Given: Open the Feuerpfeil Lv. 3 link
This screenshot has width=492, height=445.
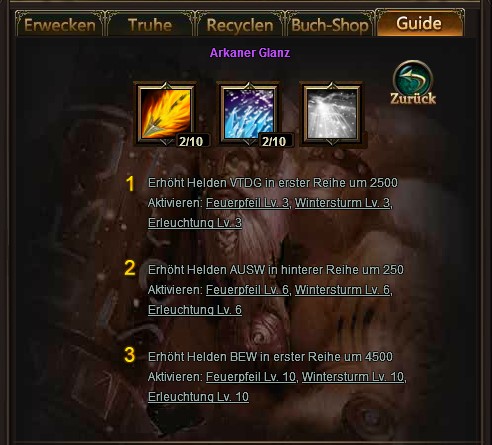Looking at the screenshot, I should (247, 203).
